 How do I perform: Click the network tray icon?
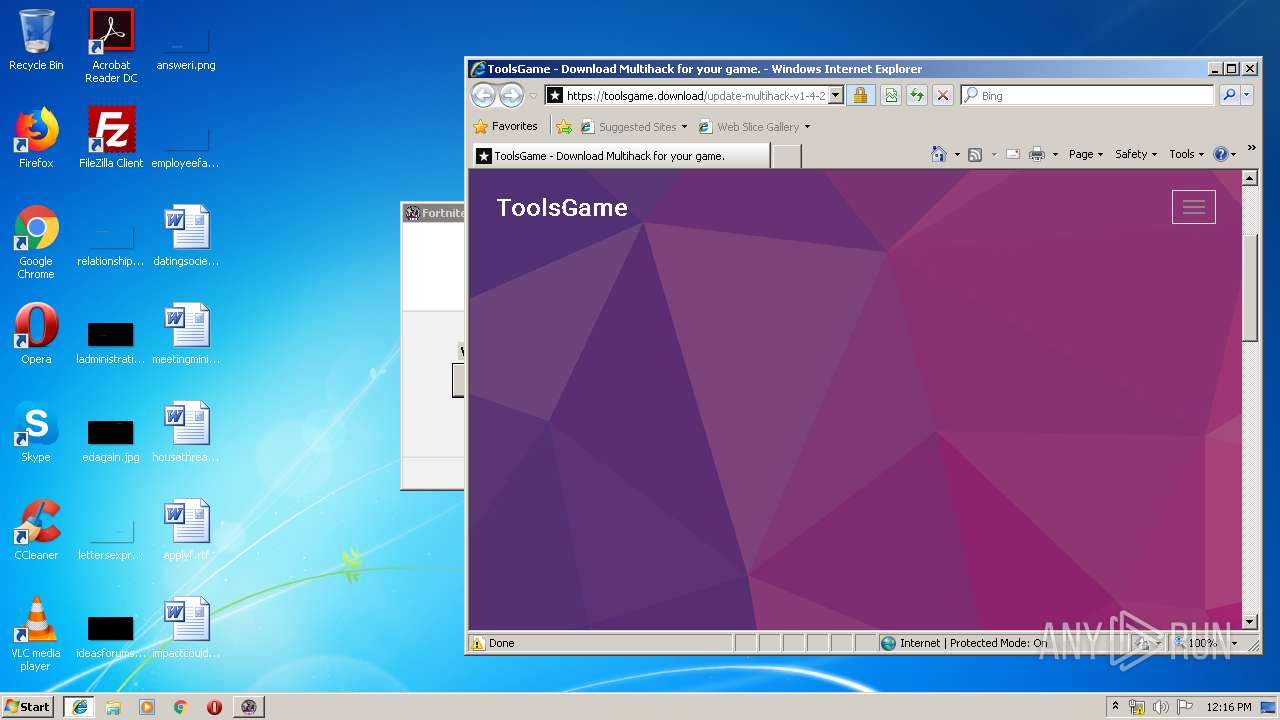coord(1137,707)
